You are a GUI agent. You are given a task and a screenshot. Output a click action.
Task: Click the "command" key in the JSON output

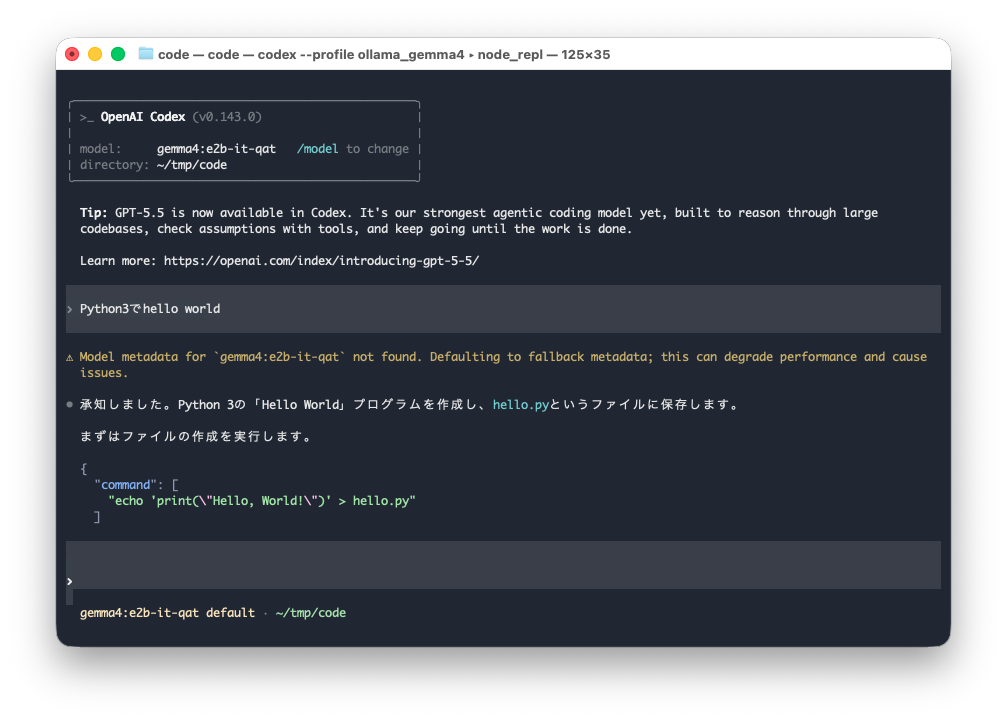pos(125,485)
